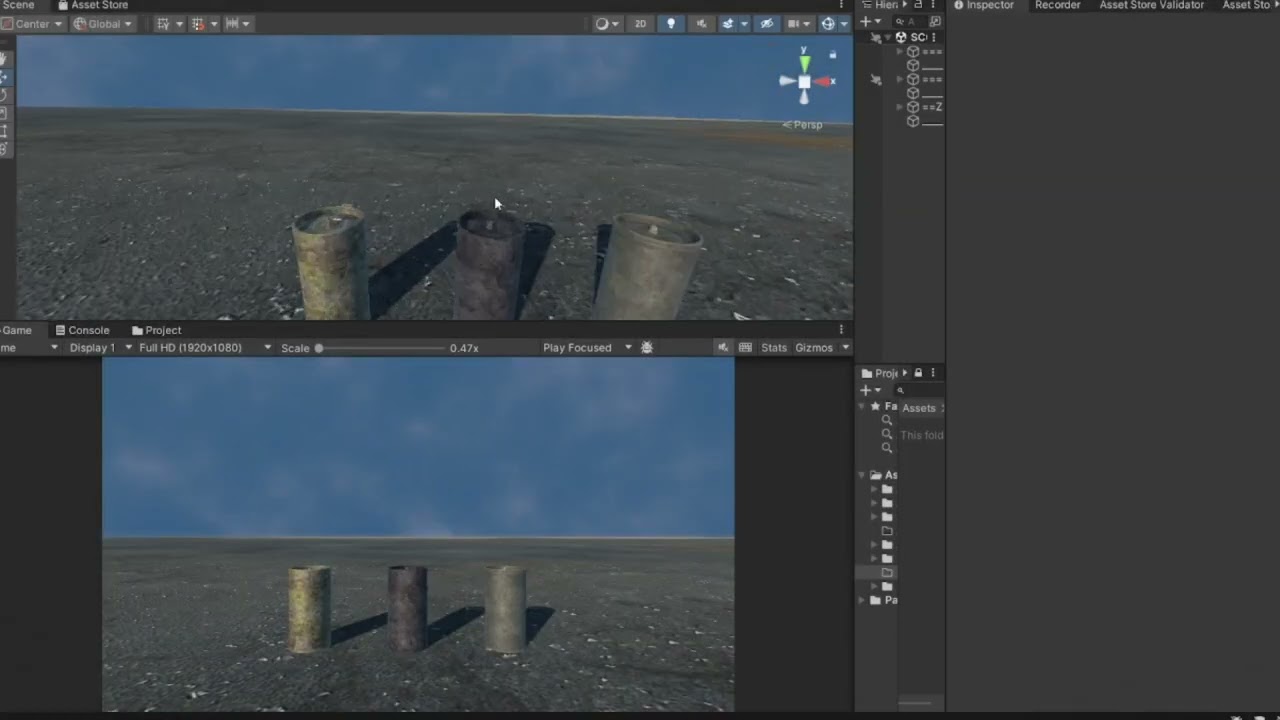
Task: Click the first favorites search icon
Action: pyautogui.click(x=887, y=421)
